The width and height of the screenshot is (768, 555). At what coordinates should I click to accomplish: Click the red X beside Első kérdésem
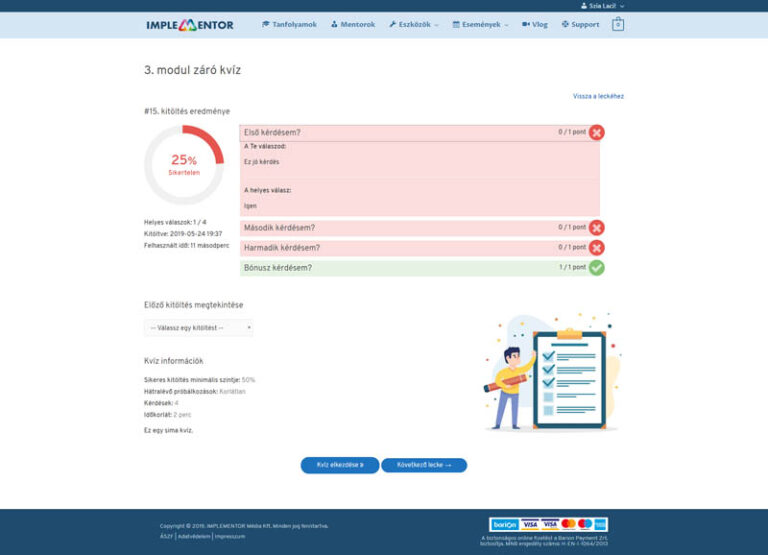[596, 132]
